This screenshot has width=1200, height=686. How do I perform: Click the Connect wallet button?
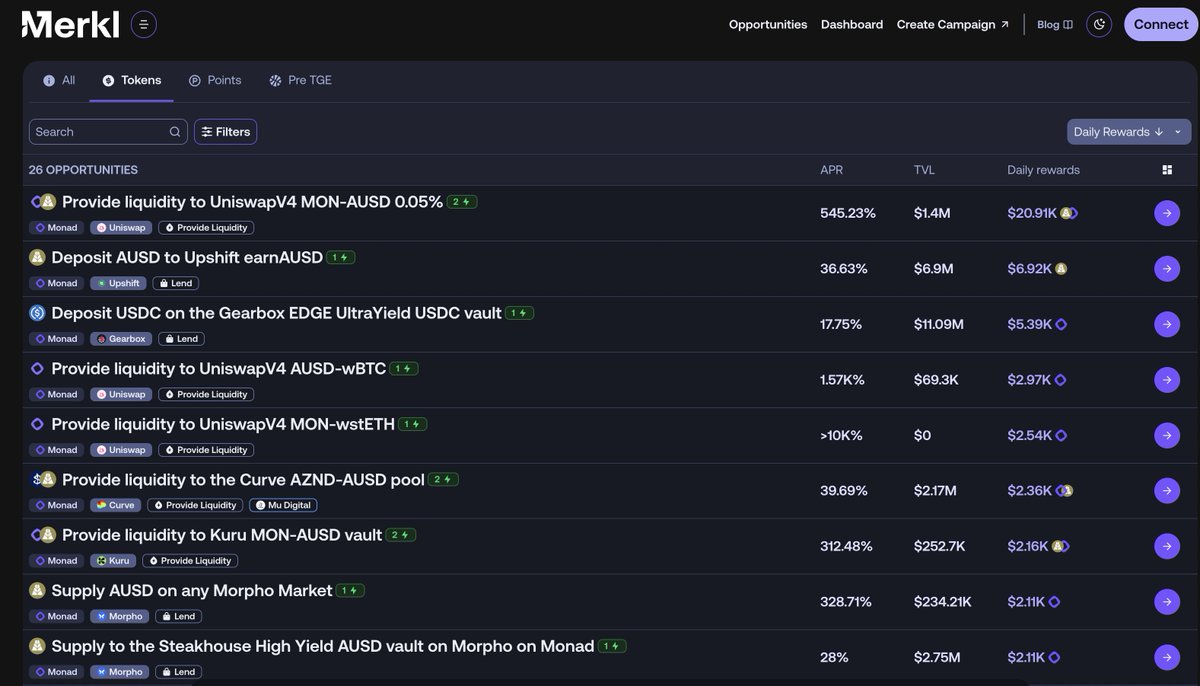(x=1161, y=24)
